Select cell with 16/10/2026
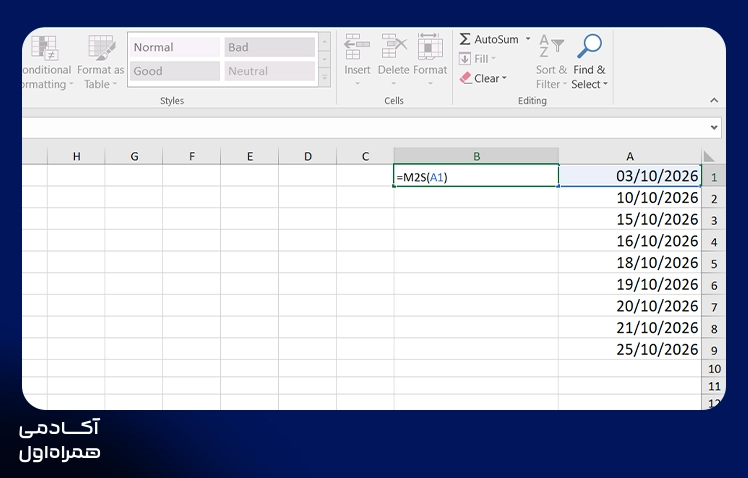The image size is (748, 478). [x=630, y=241]
